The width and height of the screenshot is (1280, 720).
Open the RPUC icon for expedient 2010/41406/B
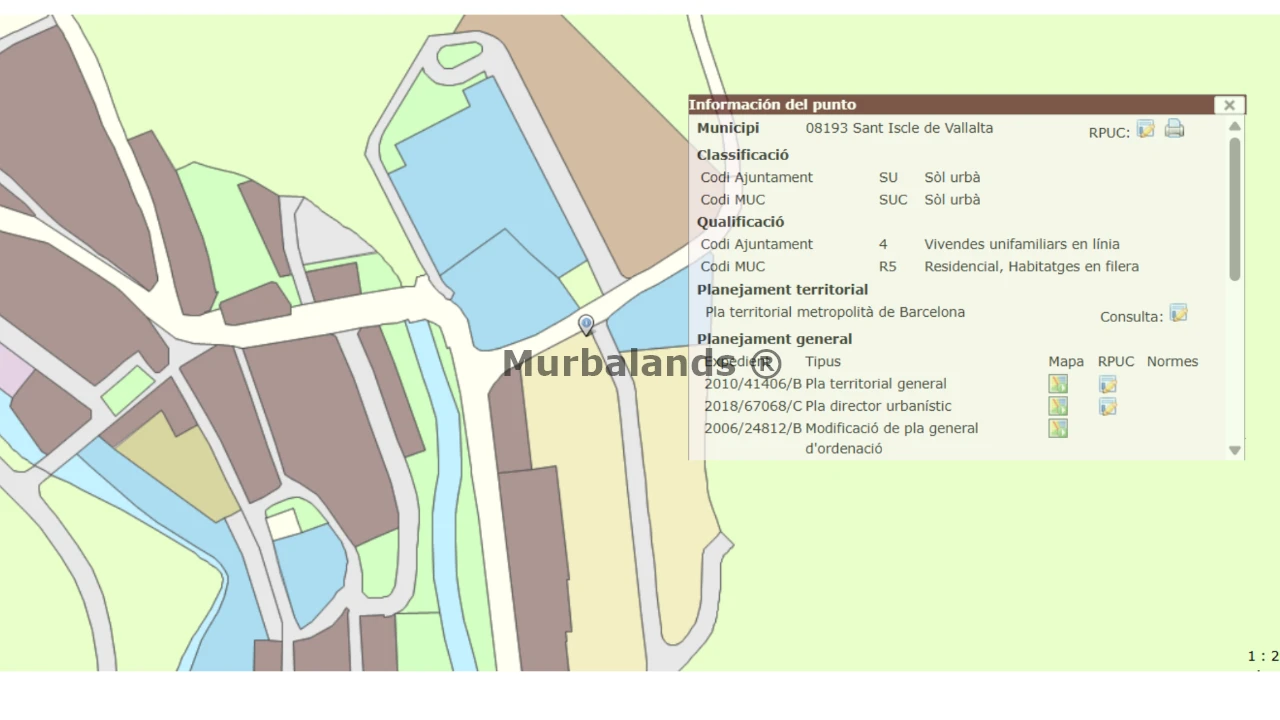(1107, 384)
